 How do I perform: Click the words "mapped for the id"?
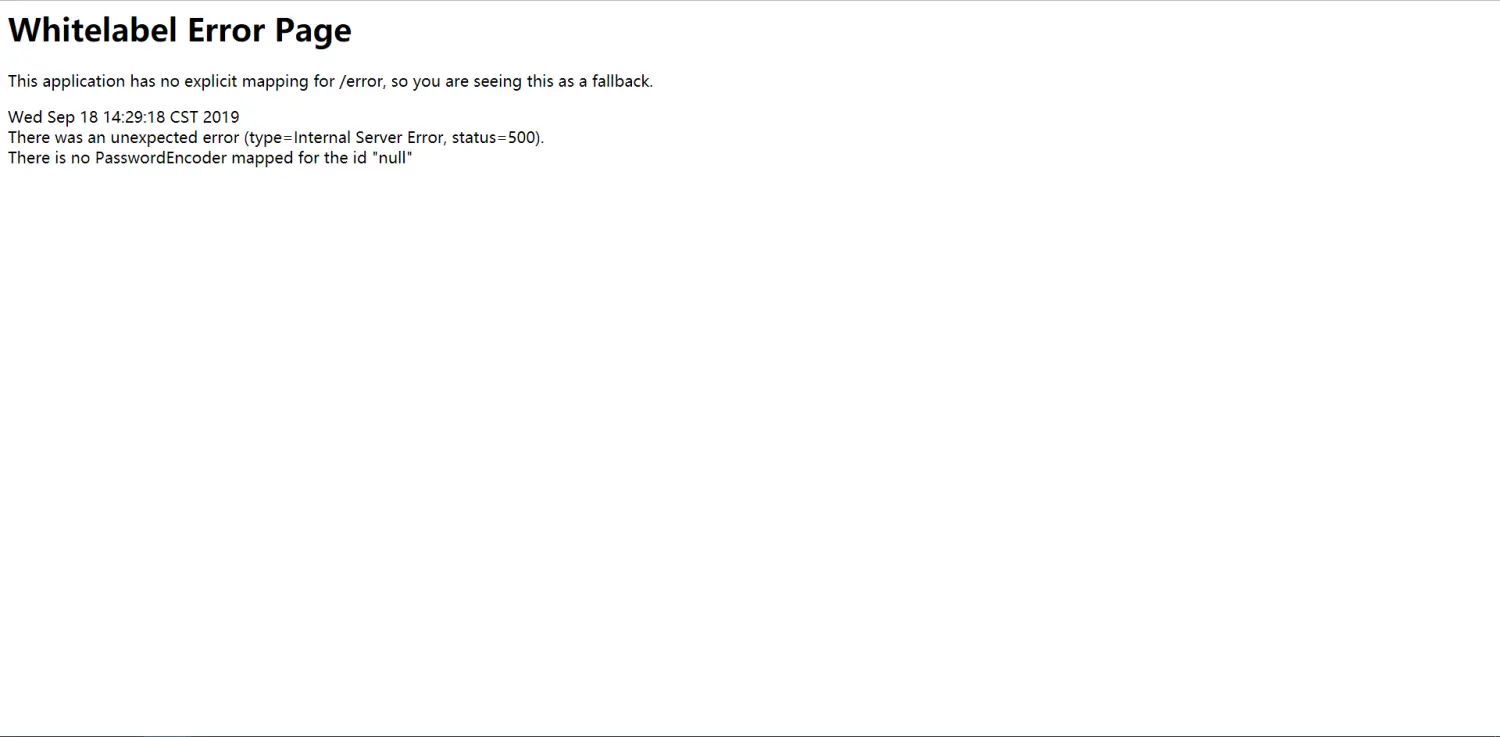click(x=299, y=158)
